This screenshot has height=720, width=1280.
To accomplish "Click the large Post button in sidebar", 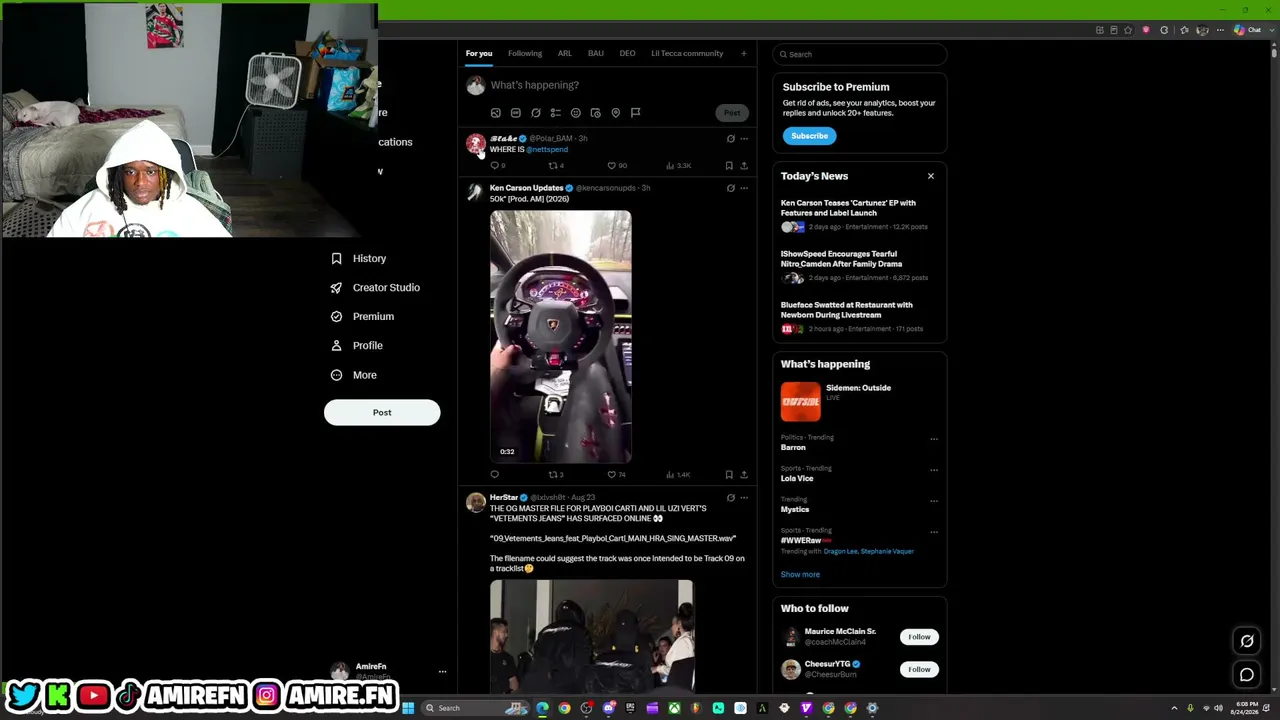I will tap(382, 413).
